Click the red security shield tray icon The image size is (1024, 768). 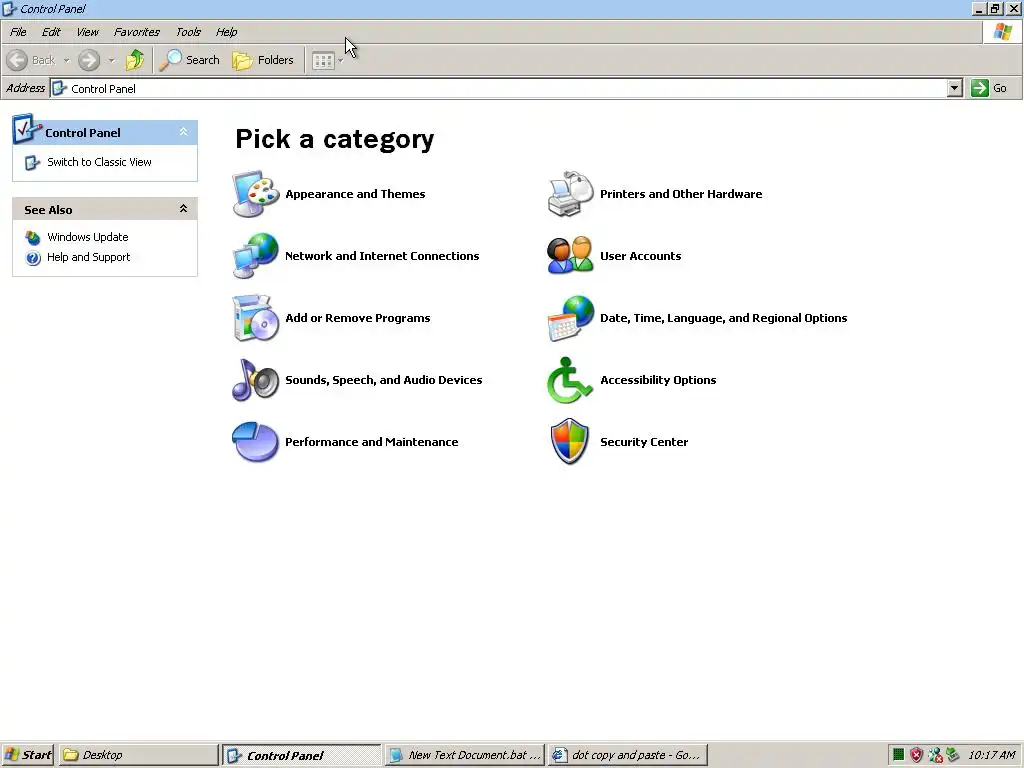click(x=916, y=755)
